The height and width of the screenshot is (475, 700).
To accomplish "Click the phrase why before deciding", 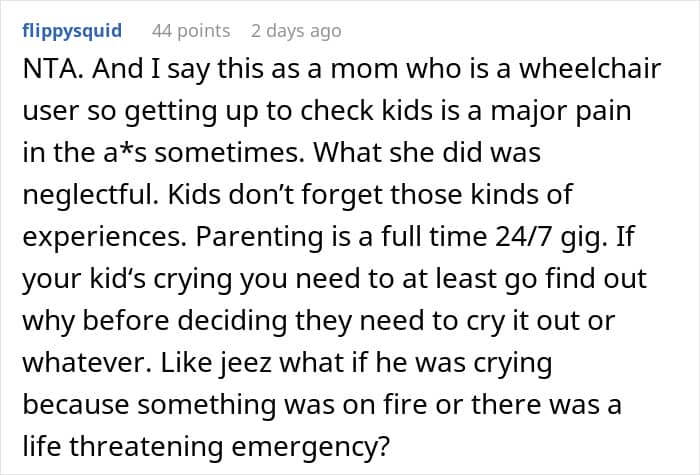I will pyautogui.click(x=154, y=321).
